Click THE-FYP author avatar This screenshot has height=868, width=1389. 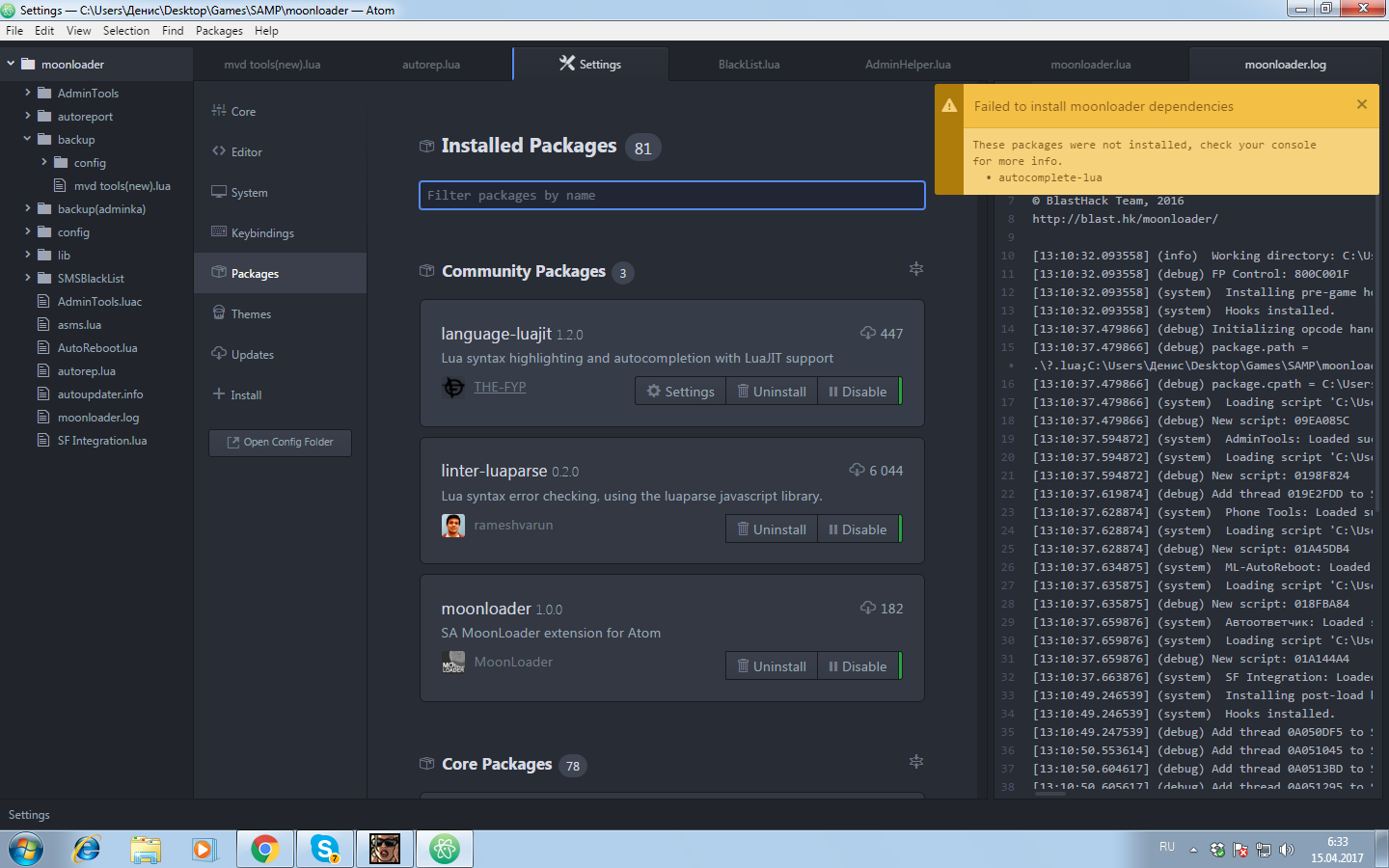(x=453, y=388)
